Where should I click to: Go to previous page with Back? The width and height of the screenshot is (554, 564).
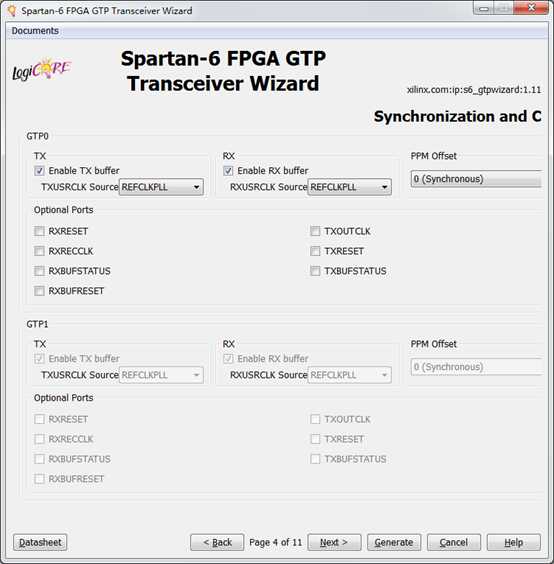click(x=217, y=542)
